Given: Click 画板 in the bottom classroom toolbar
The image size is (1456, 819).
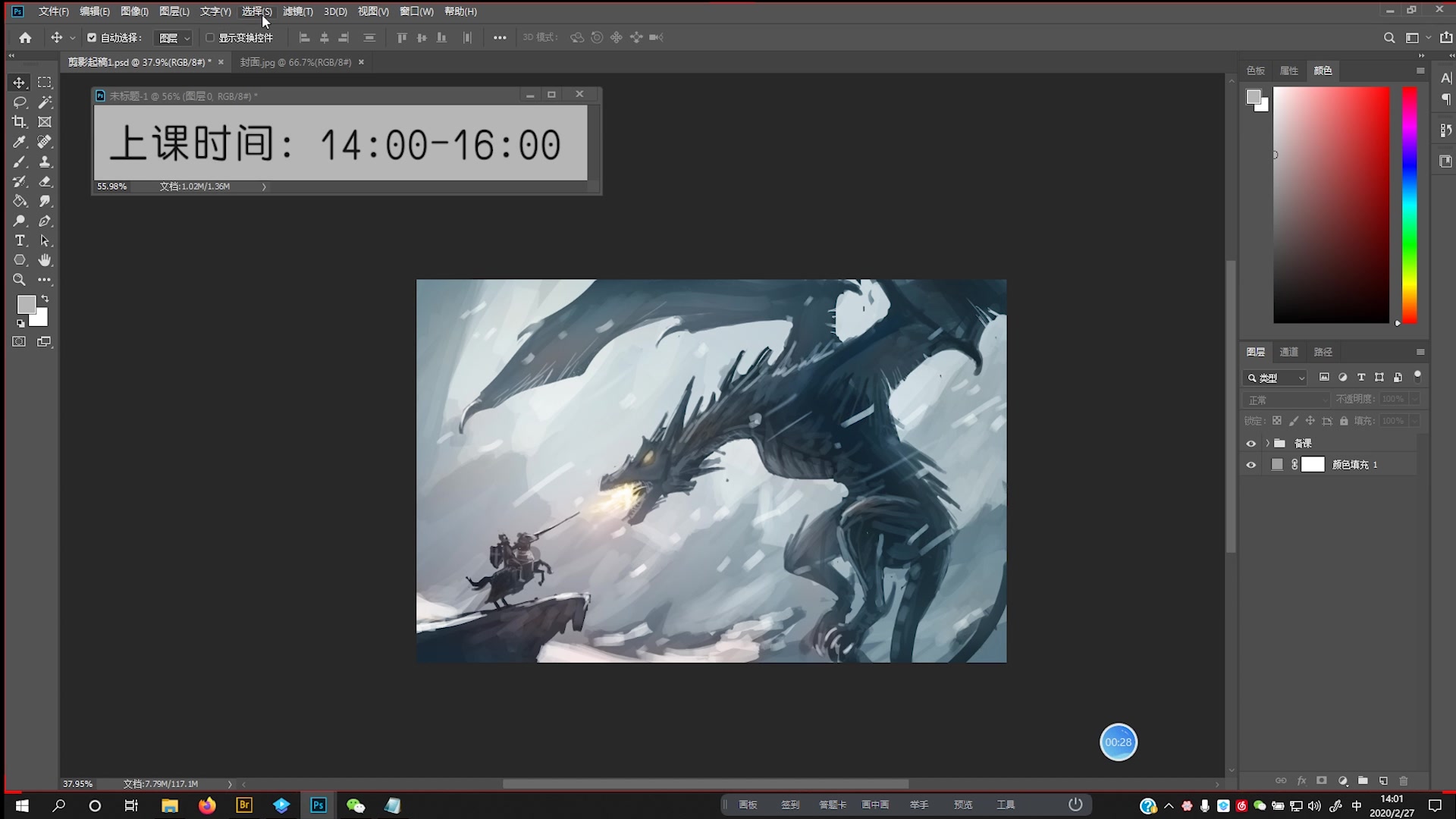Looking at the screenshot, I should click(x=748, y=805).
